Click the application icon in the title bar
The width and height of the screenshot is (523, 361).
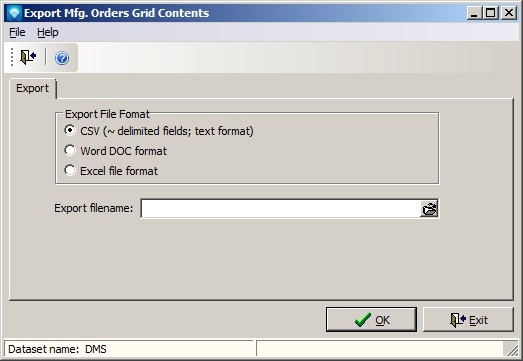[x=14, y=13]
